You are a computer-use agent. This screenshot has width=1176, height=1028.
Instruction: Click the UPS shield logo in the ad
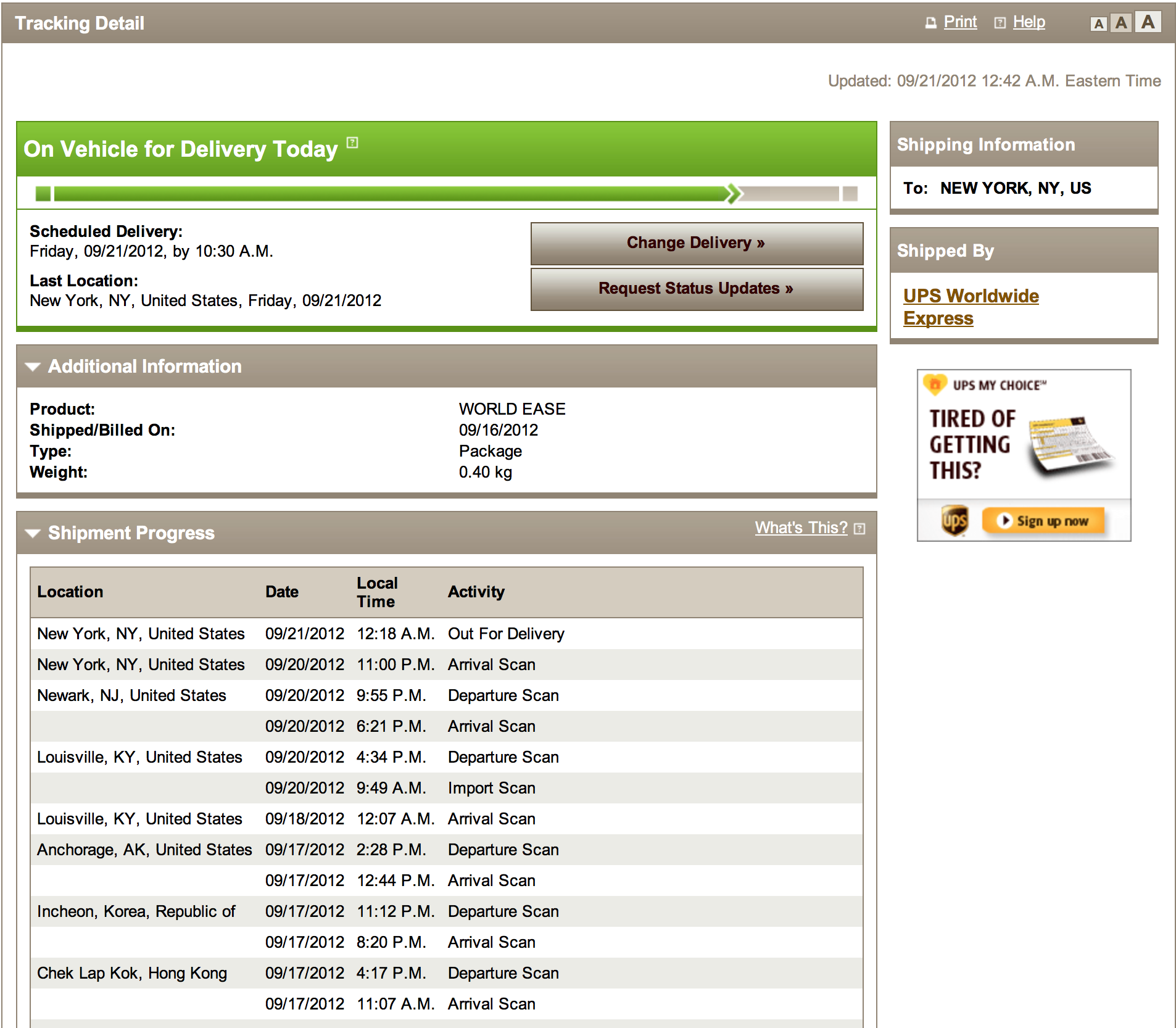point(954,521)
